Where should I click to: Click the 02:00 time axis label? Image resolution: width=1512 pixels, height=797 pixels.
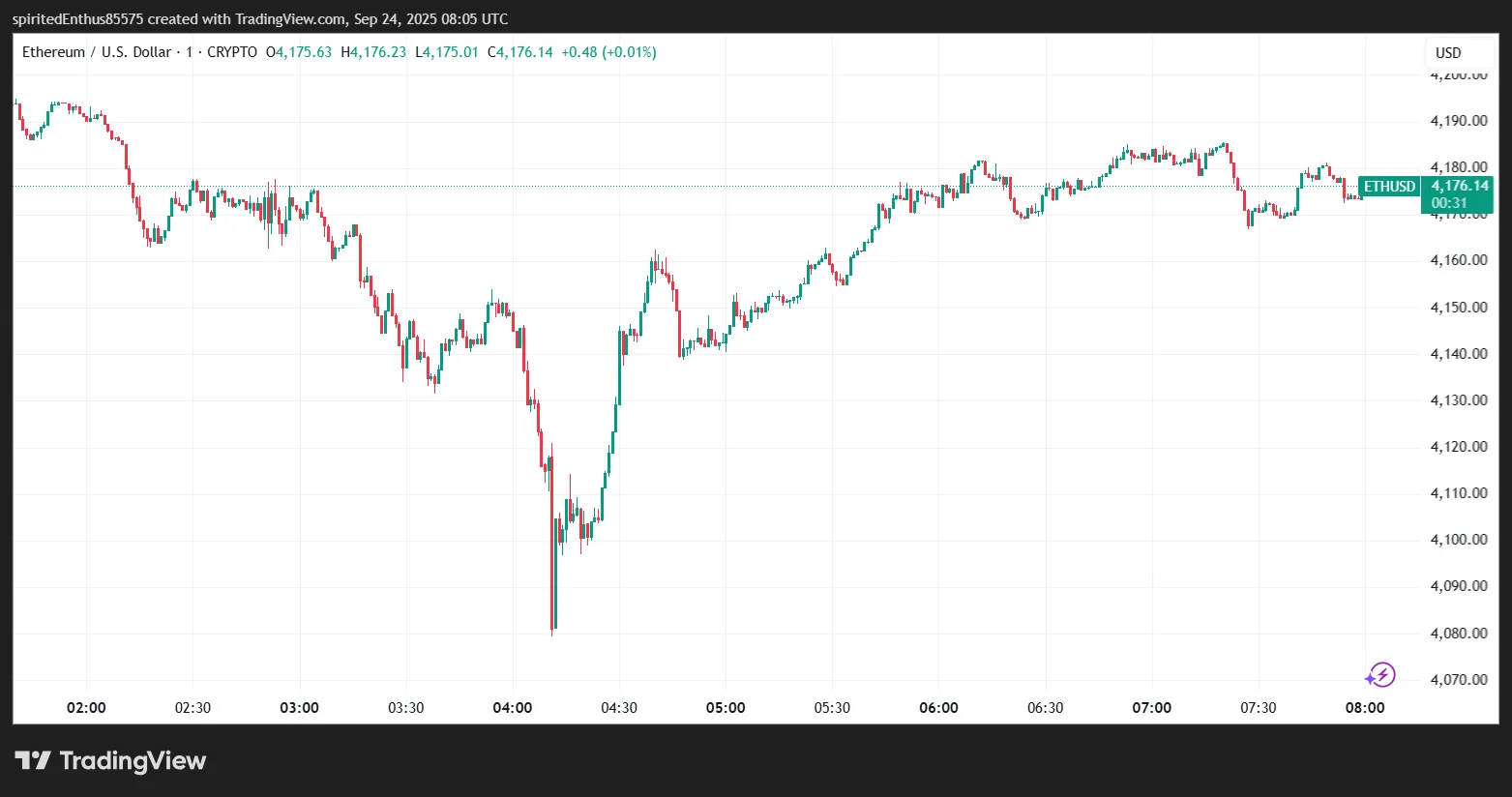[86, 708]
